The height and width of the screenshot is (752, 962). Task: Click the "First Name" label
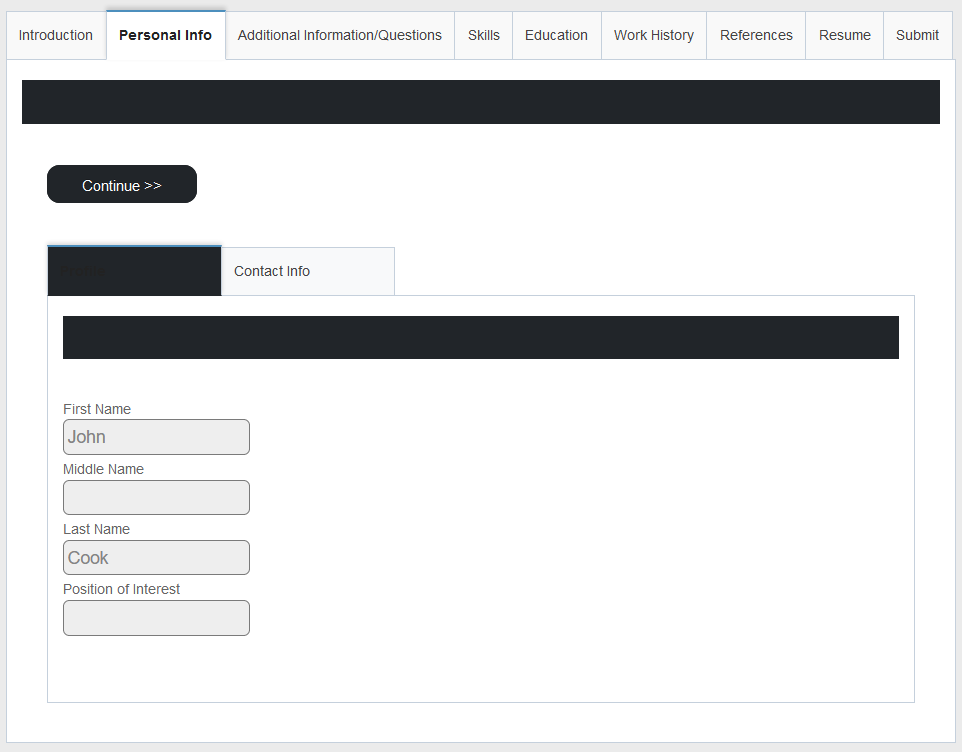click(x=97, y=409)
